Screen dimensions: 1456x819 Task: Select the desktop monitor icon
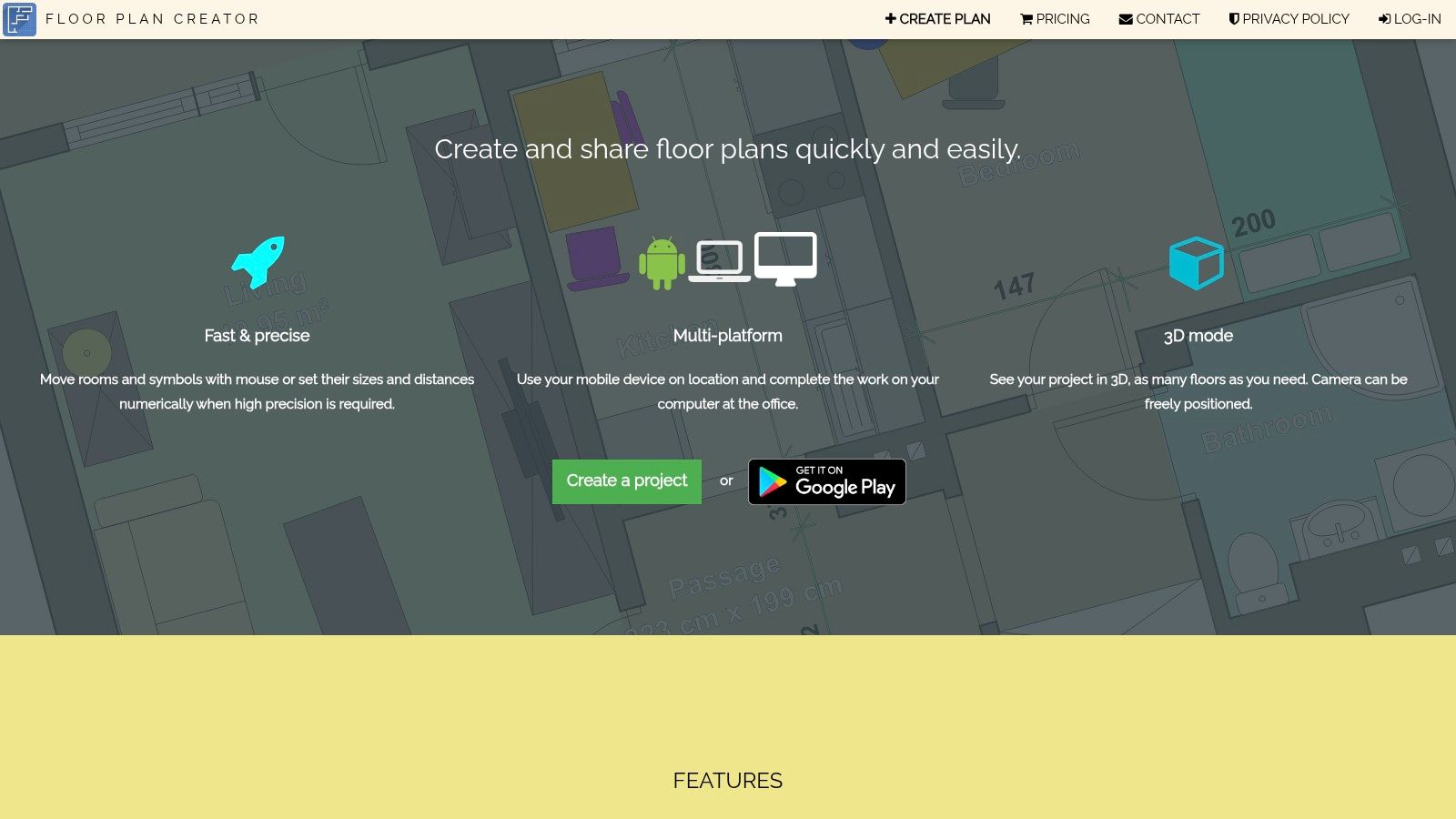click(785, 258)
